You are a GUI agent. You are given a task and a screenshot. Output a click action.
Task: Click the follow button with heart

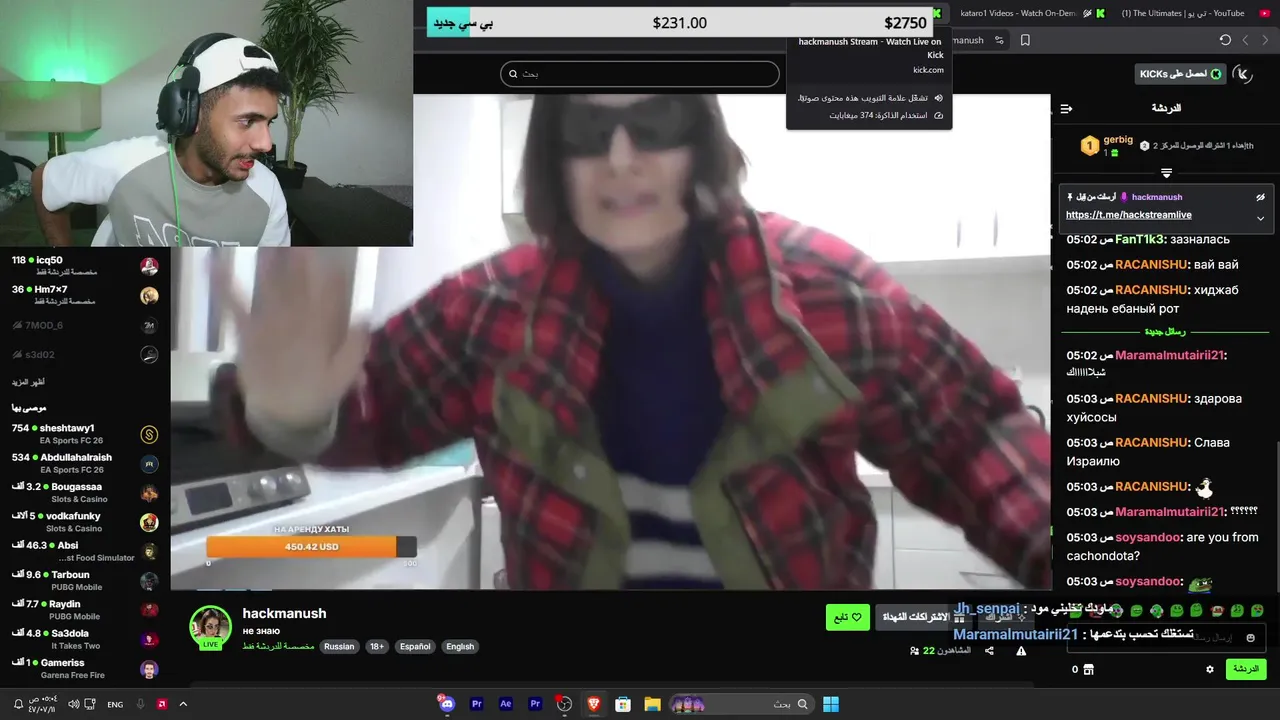pos(847,617)
